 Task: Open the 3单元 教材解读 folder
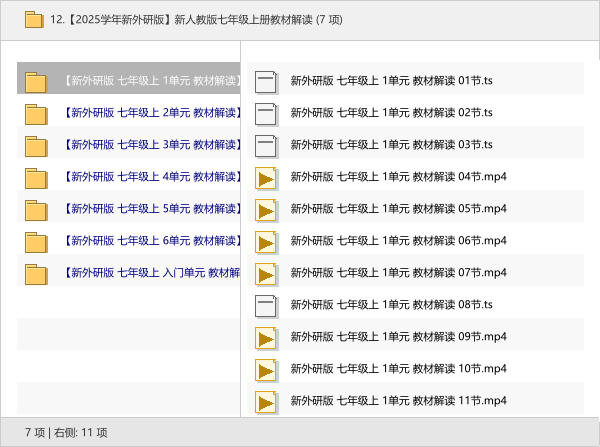(150, 145)
